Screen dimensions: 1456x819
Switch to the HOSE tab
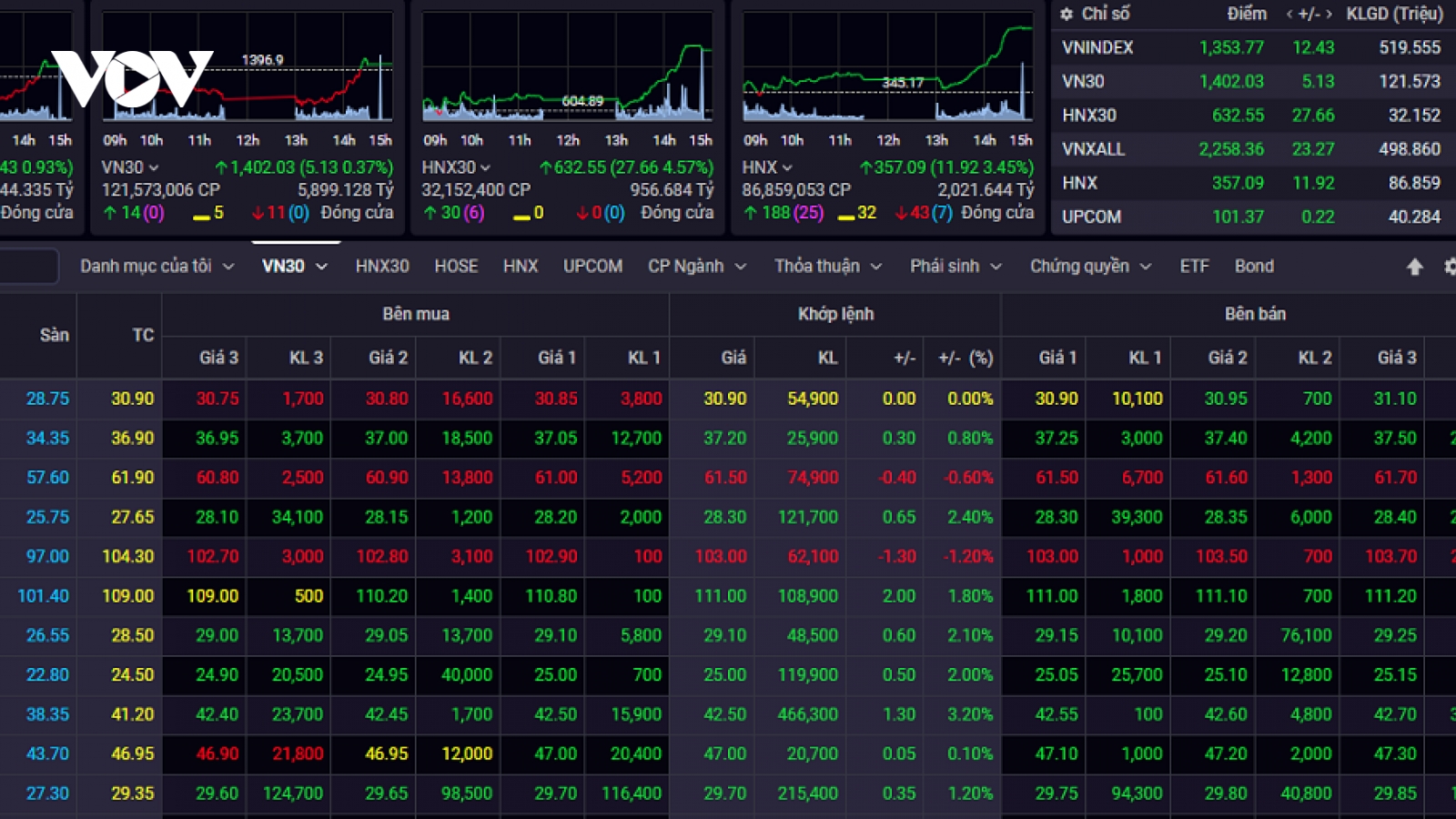point(456,266)
